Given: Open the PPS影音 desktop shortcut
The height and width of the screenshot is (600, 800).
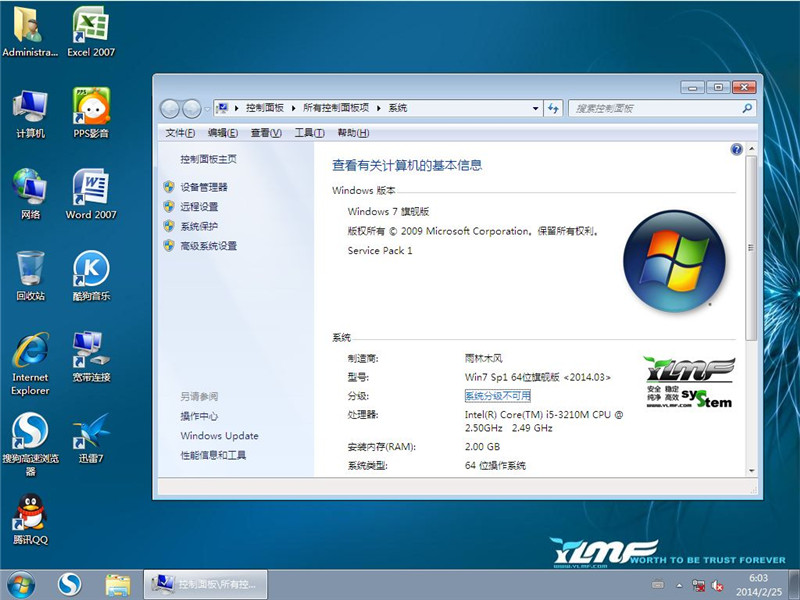Looking at the screenshot, I should (91, 113).
